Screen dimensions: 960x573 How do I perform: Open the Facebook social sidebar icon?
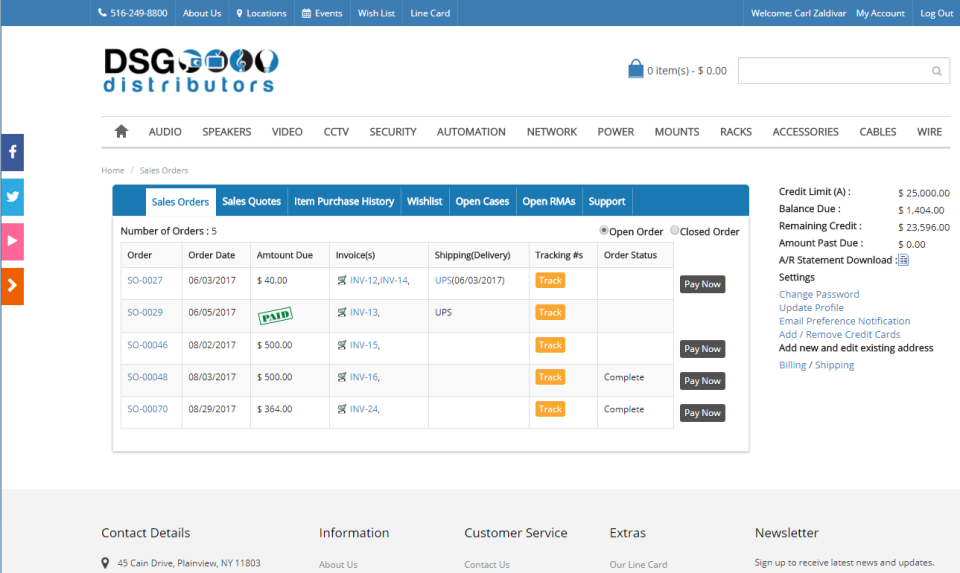12,152
